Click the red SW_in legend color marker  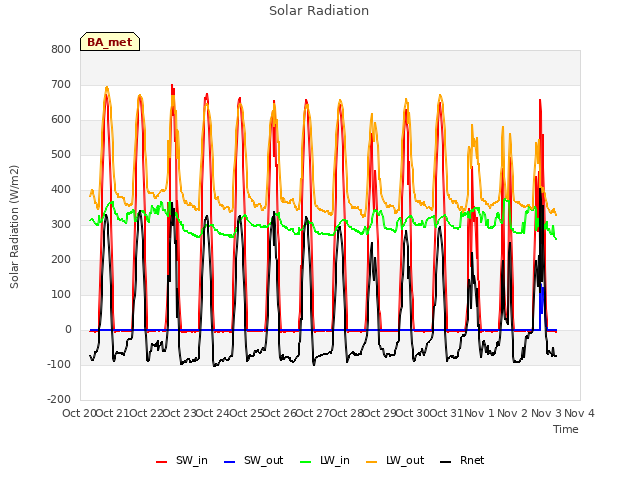(162, 462)
